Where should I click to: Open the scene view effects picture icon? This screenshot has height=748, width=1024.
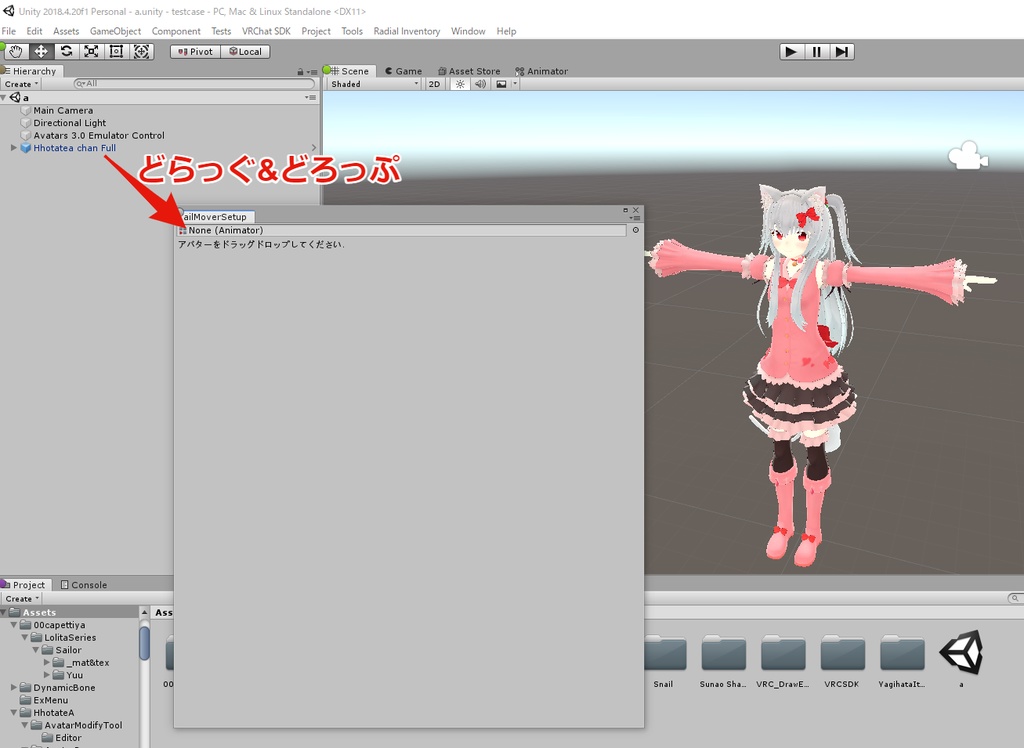[500, 84]
